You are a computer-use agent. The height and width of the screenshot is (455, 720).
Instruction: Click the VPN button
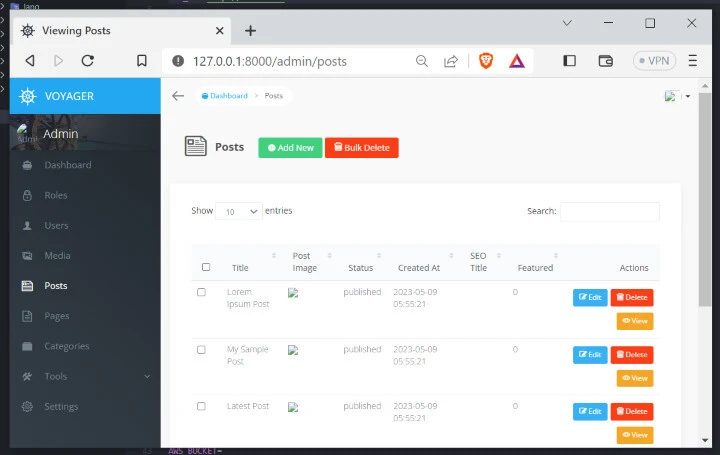[654, 61]
